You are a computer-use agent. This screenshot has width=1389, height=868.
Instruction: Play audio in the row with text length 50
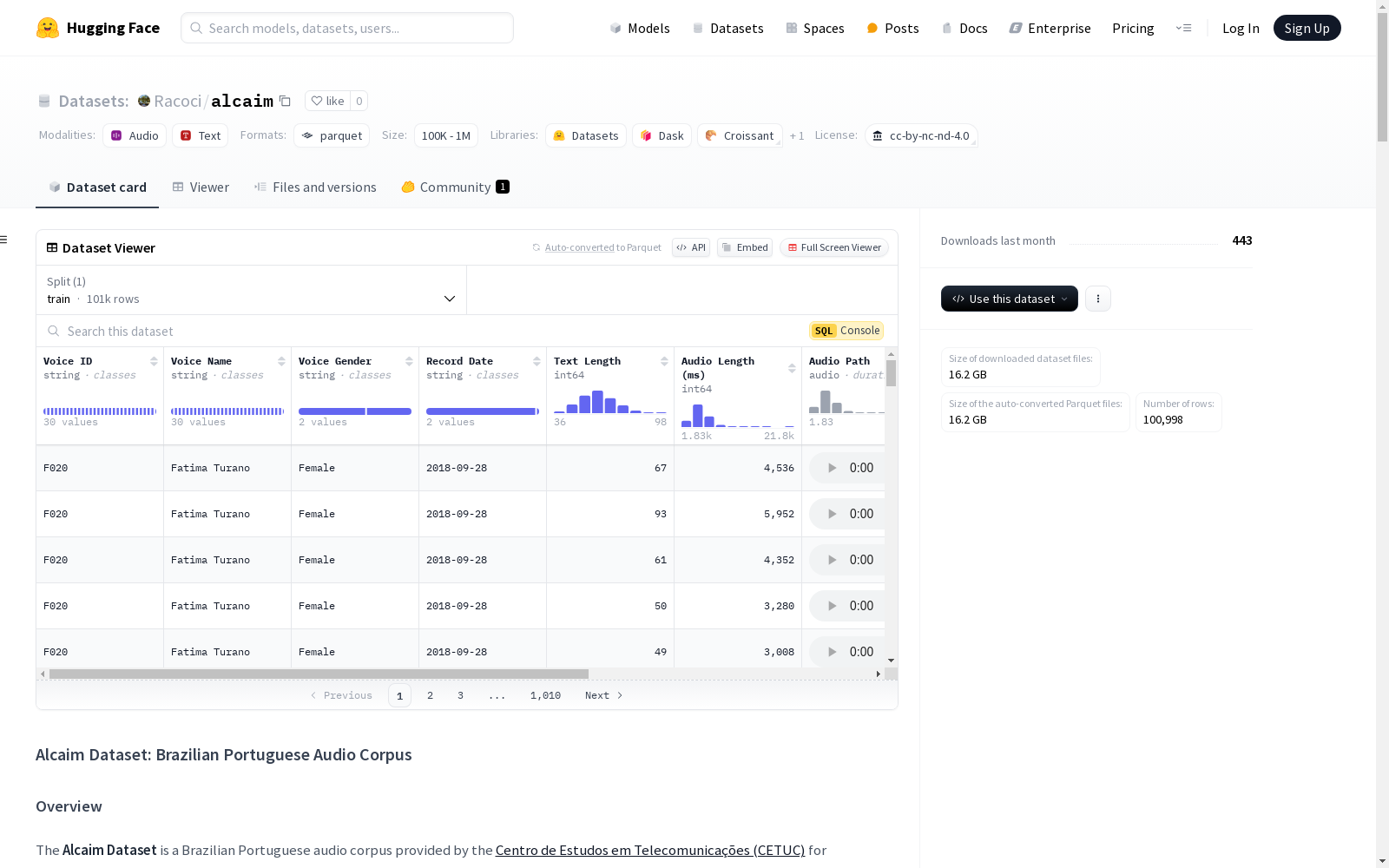[x=832, y=606]
